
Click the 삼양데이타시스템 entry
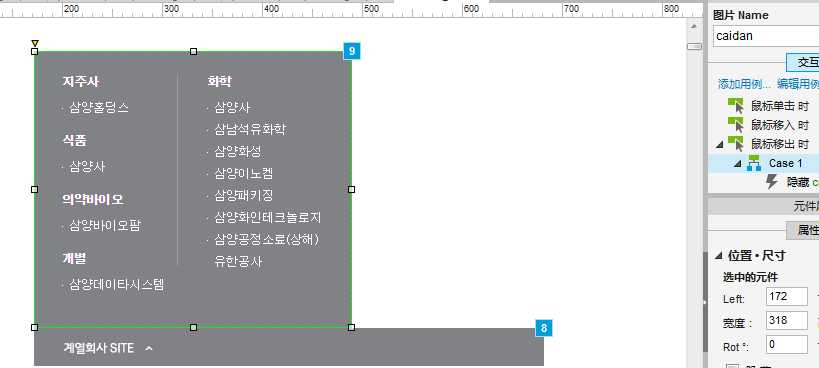(116, 285)
